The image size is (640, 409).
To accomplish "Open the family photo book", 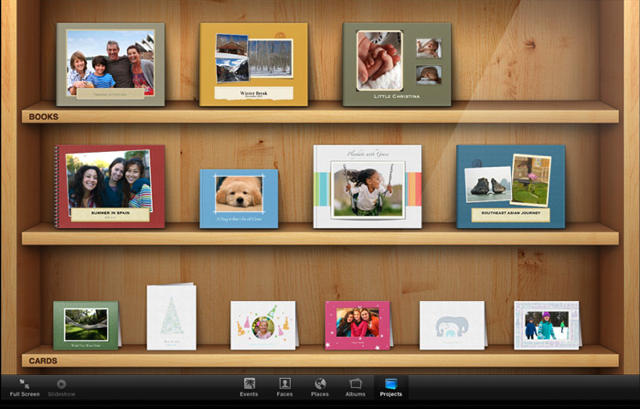I will click(x=111, y=64).
